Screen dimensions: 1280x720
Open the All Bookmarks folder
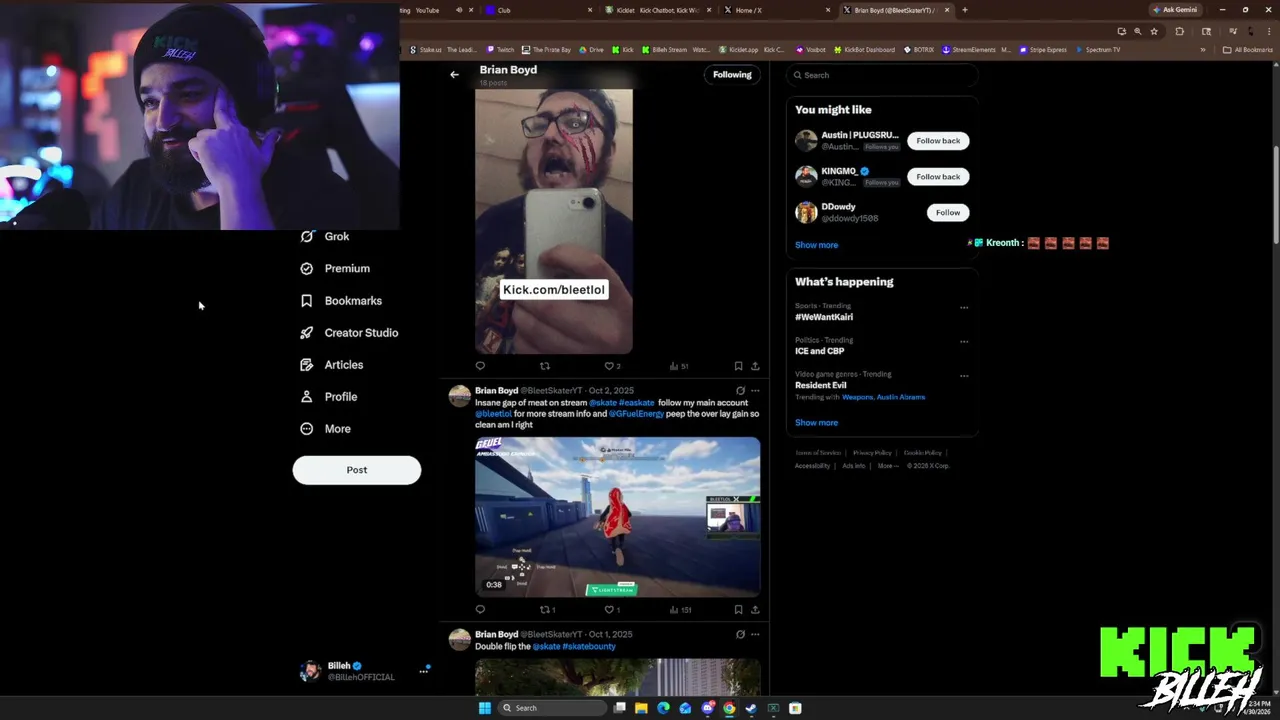tap(1247, 50)
